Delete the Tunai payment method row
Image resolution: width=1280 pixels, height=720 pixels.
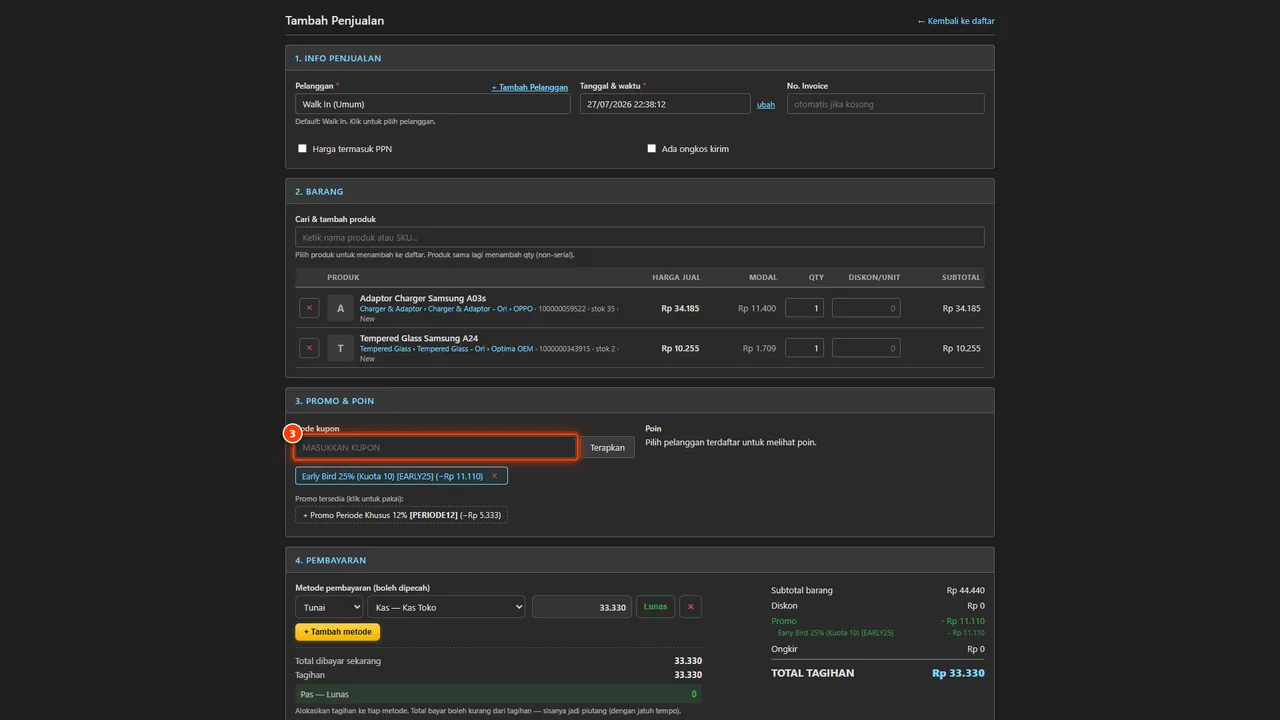(x=690, y=607)
